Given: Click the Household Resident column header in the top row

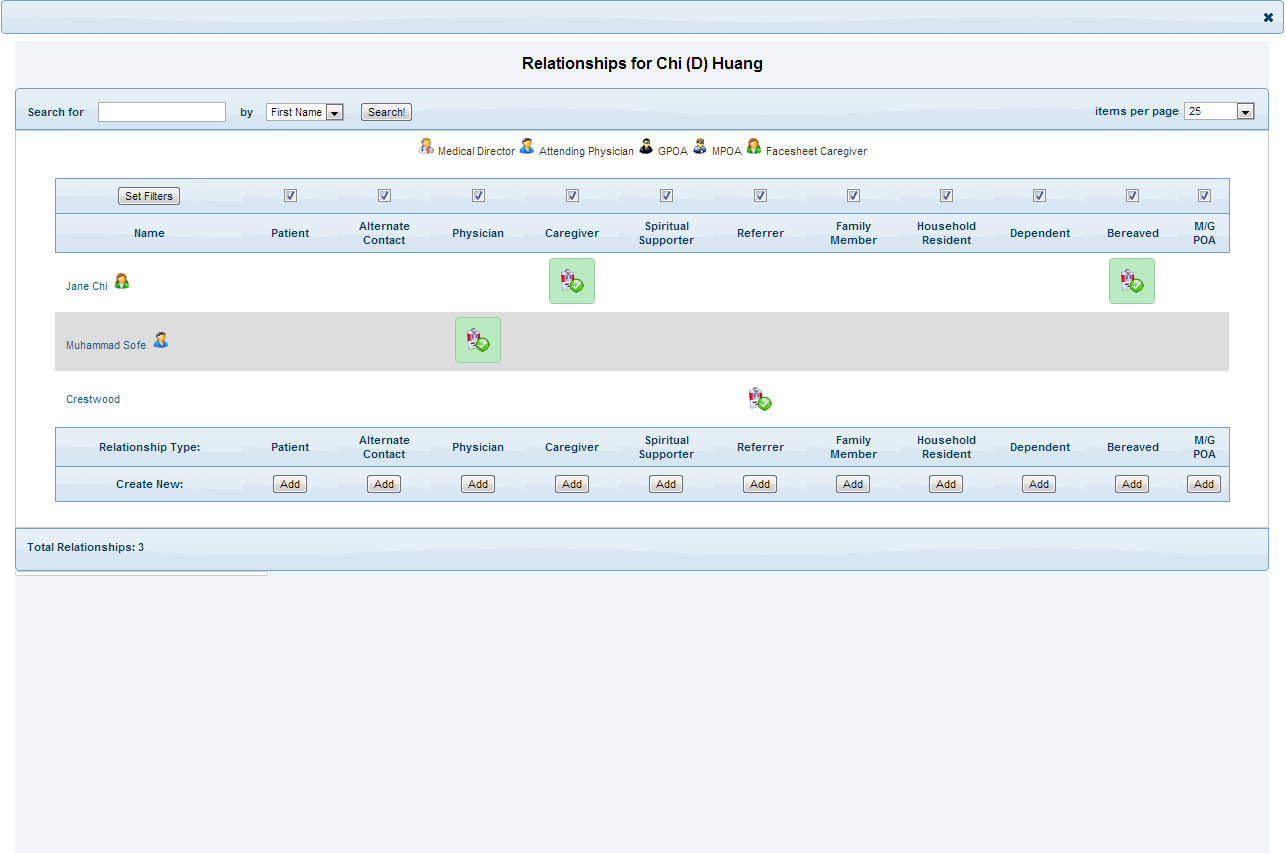Looking at the screenshot, I should 946,233.
